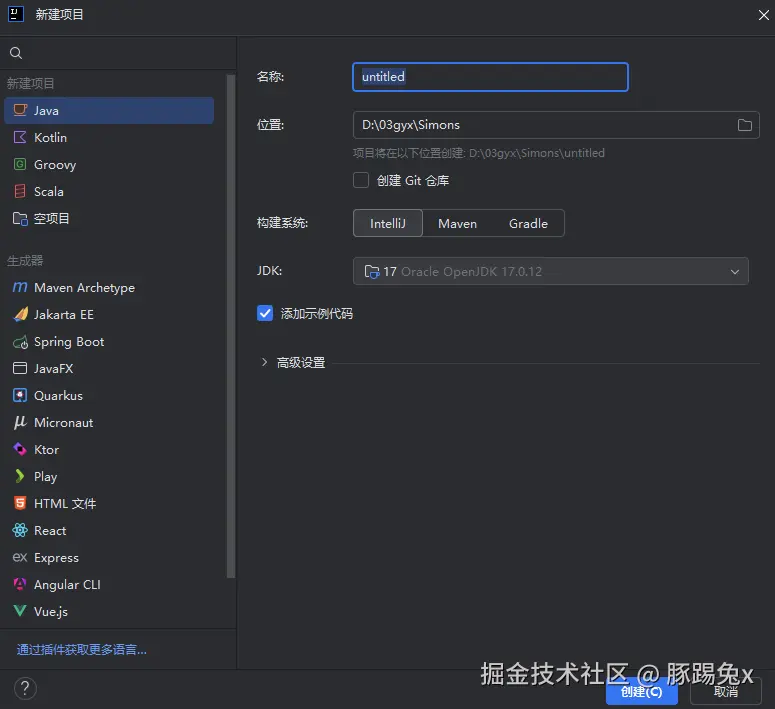Screen dimensions: 775x709
Task: Click the Jakarta EE label text
Action: pyautogui.click(x=63, y=314)
